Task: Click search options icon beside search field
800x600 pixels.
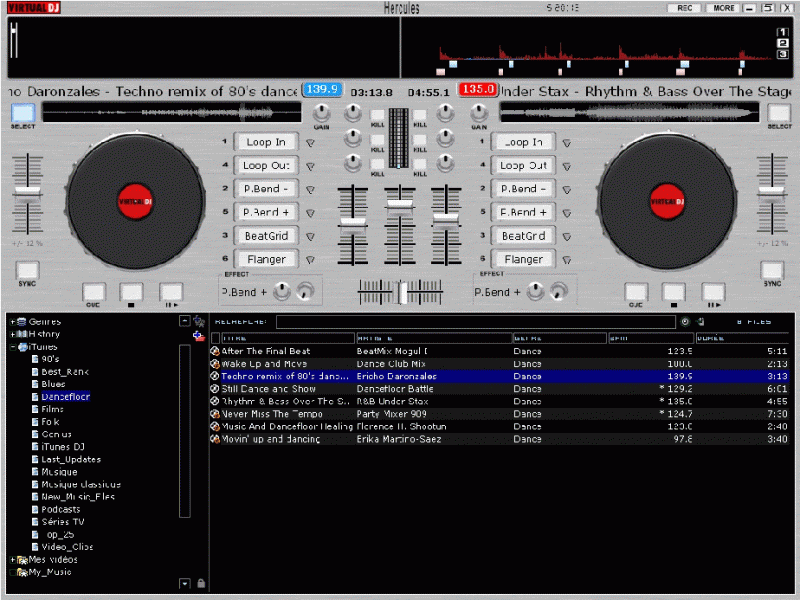Action: (x=685, y=321)
